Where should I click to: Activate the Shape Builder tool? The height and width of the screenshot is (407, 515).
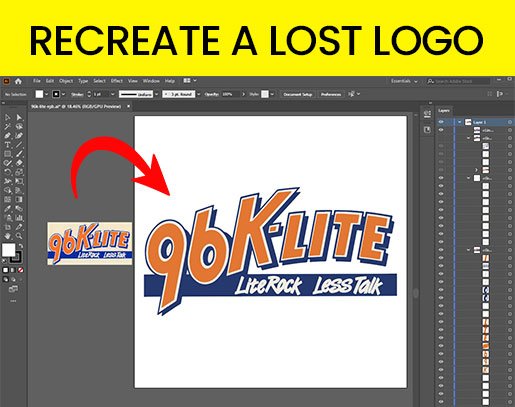coord(8,190)
